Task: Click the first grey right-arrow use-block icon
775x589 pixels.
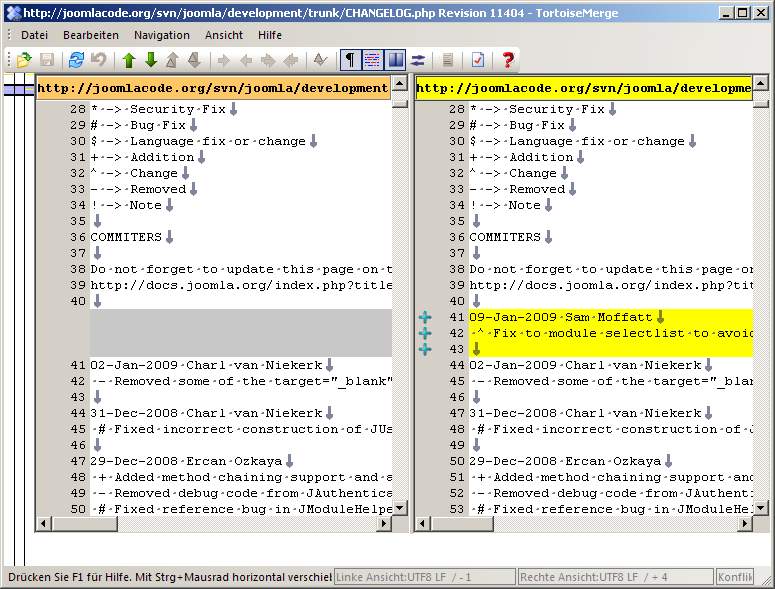Action: 223,60
